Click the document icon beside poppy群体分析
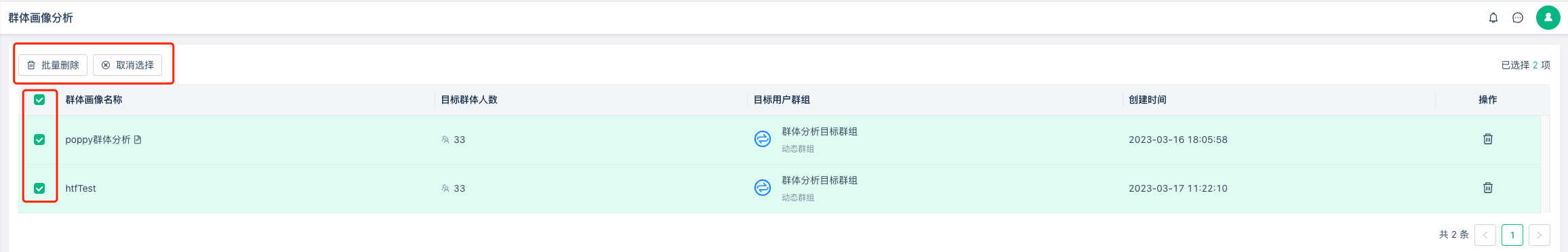 [138, 140]
